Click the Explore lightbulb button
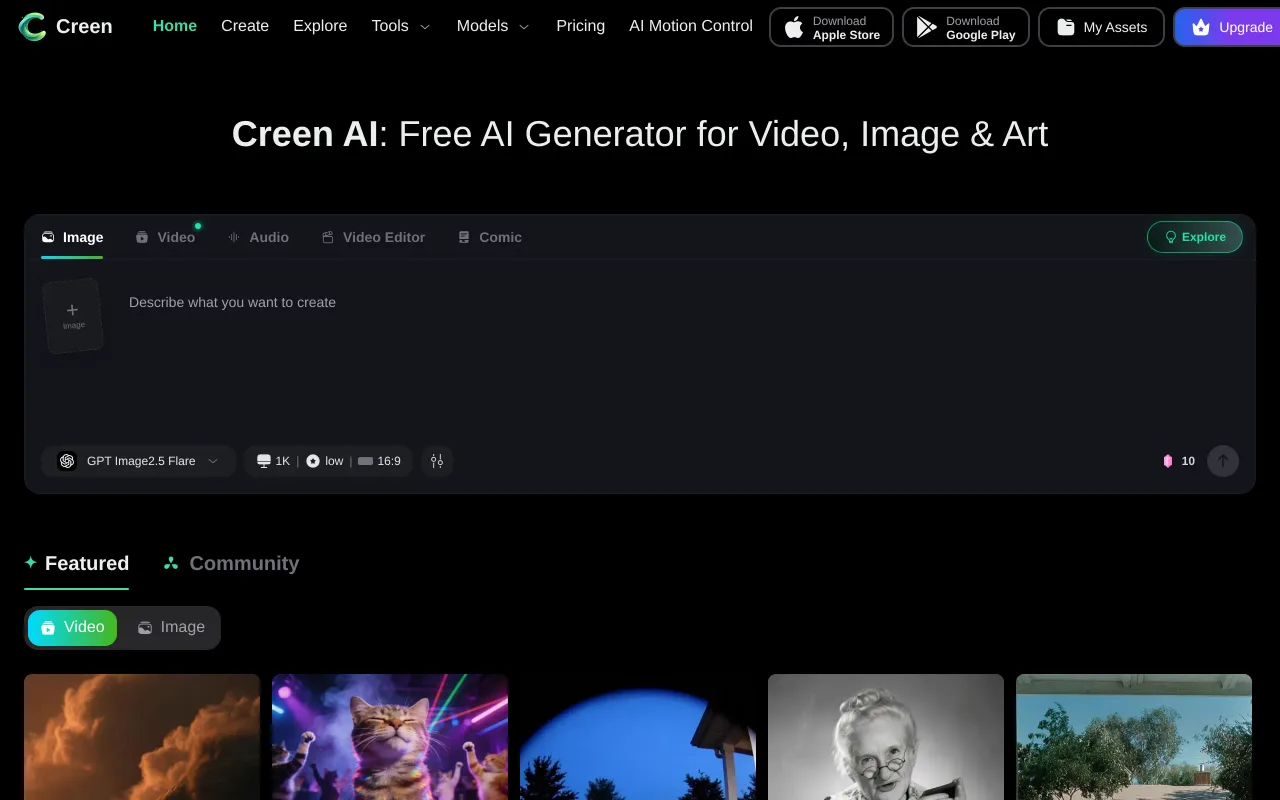The image size is (1280, 800). (x=1195, y=237)
